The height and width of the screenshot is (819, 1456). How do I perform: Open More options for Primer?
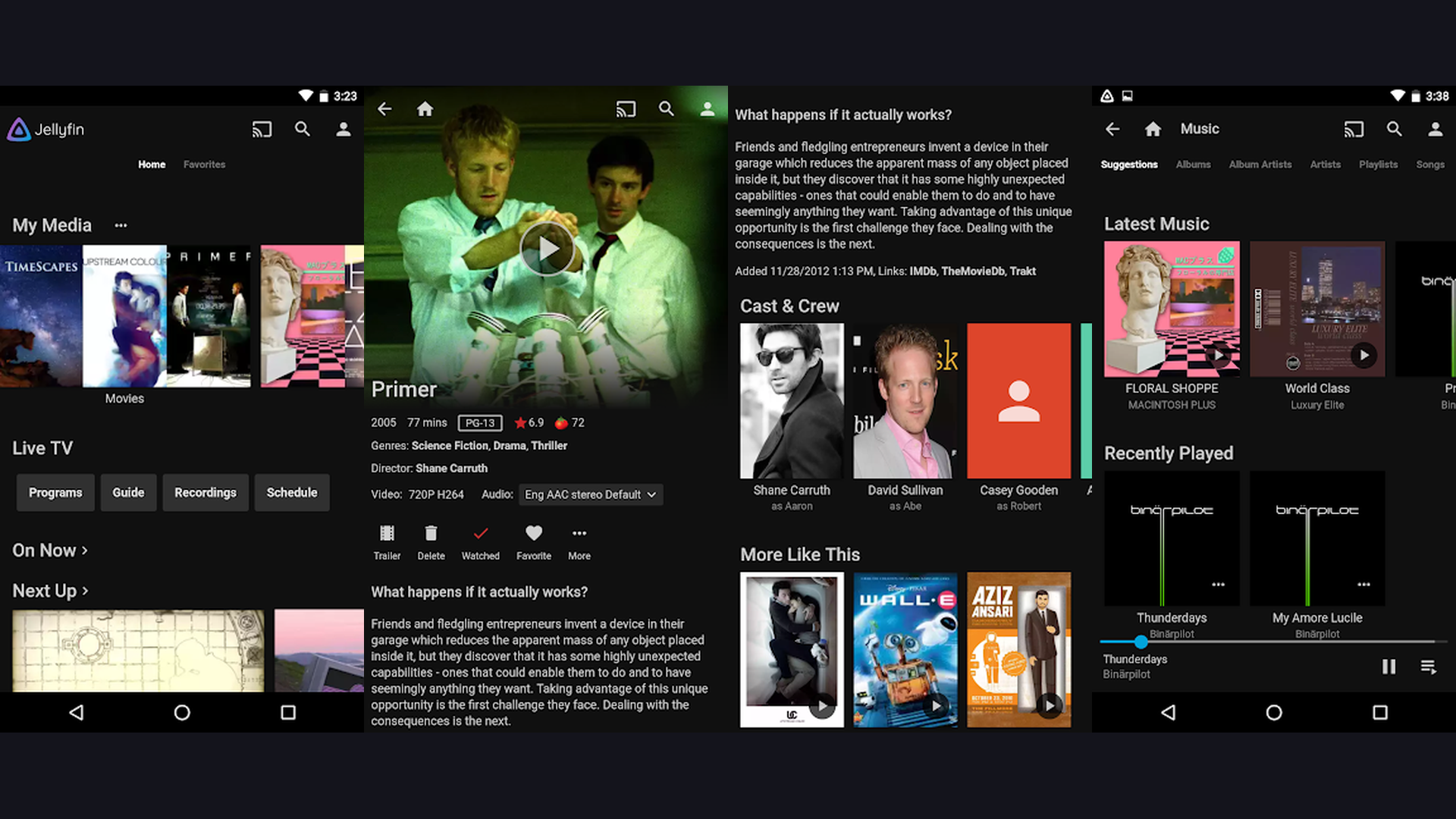pyautogui.click(x=579, y=543)
